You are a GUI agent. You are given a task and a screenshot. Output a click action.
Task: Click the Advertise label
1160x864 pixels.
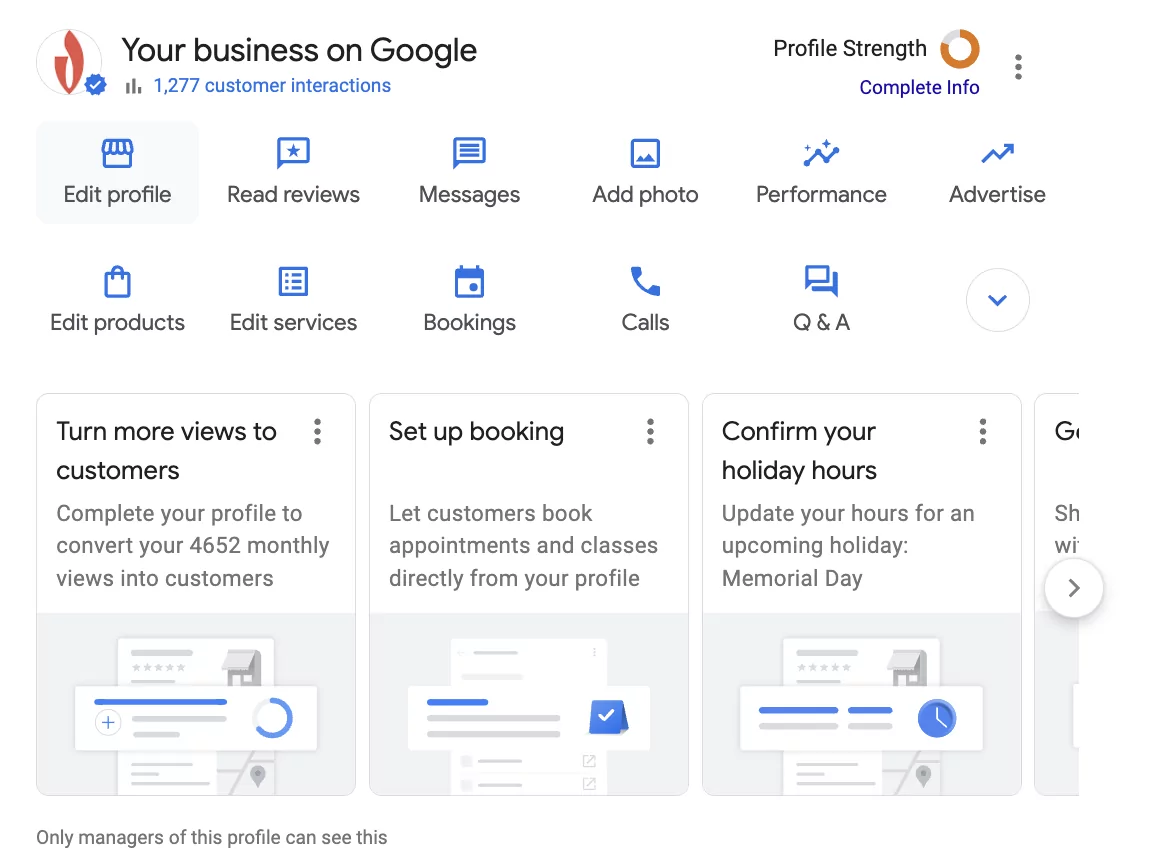[x=997, y=195]
